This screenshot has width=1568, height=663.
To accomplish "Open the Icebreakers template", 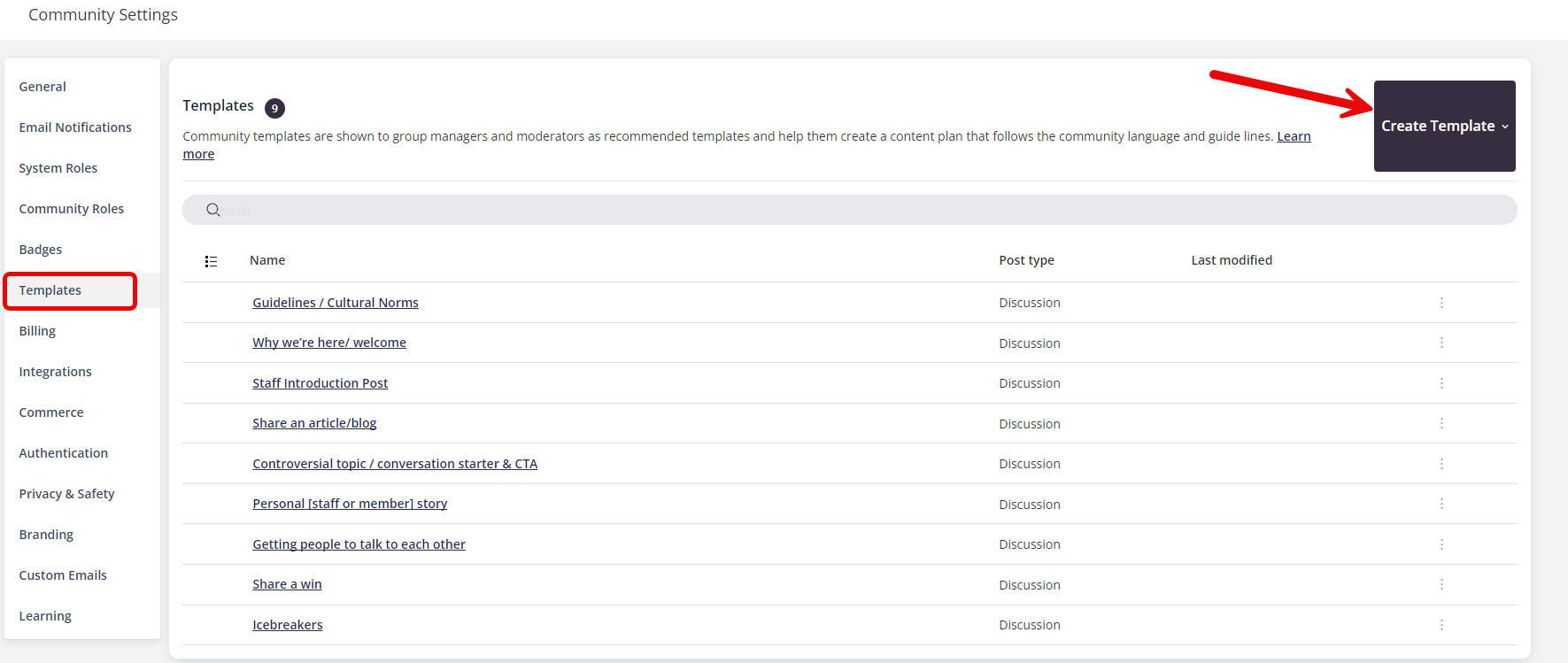I will click(x=288, y=625).
